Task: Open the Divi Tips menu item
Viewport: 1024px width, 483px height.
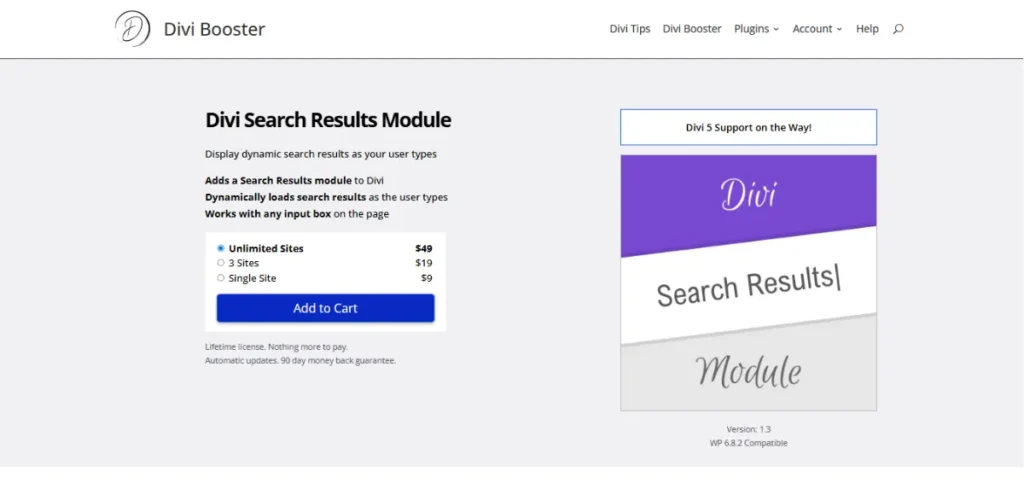Action: 630,29
